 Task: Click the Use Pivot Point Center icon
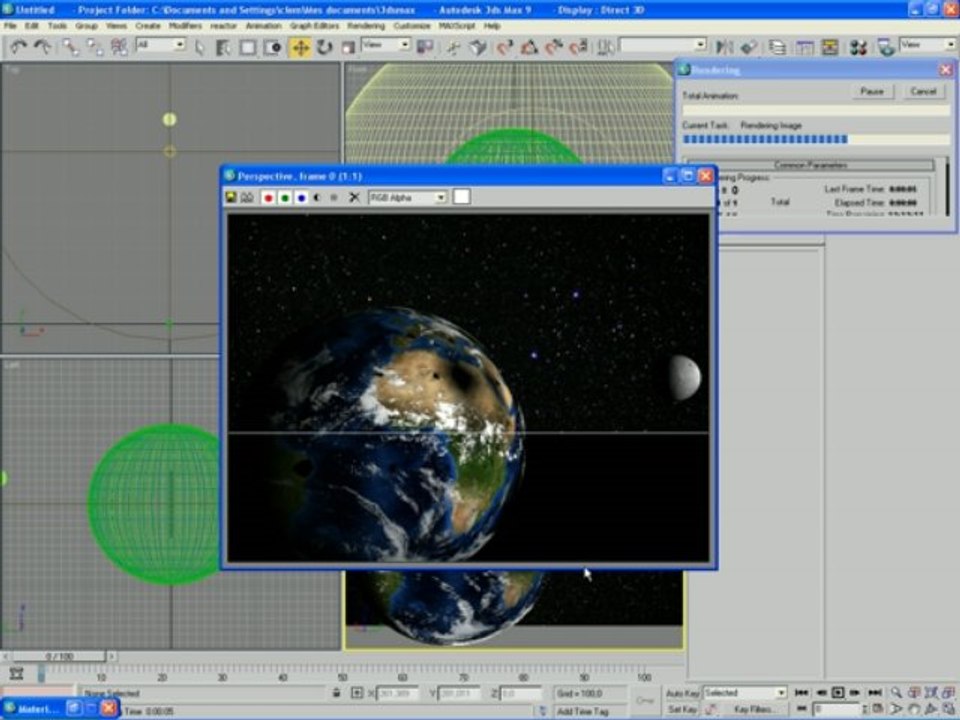425,47
